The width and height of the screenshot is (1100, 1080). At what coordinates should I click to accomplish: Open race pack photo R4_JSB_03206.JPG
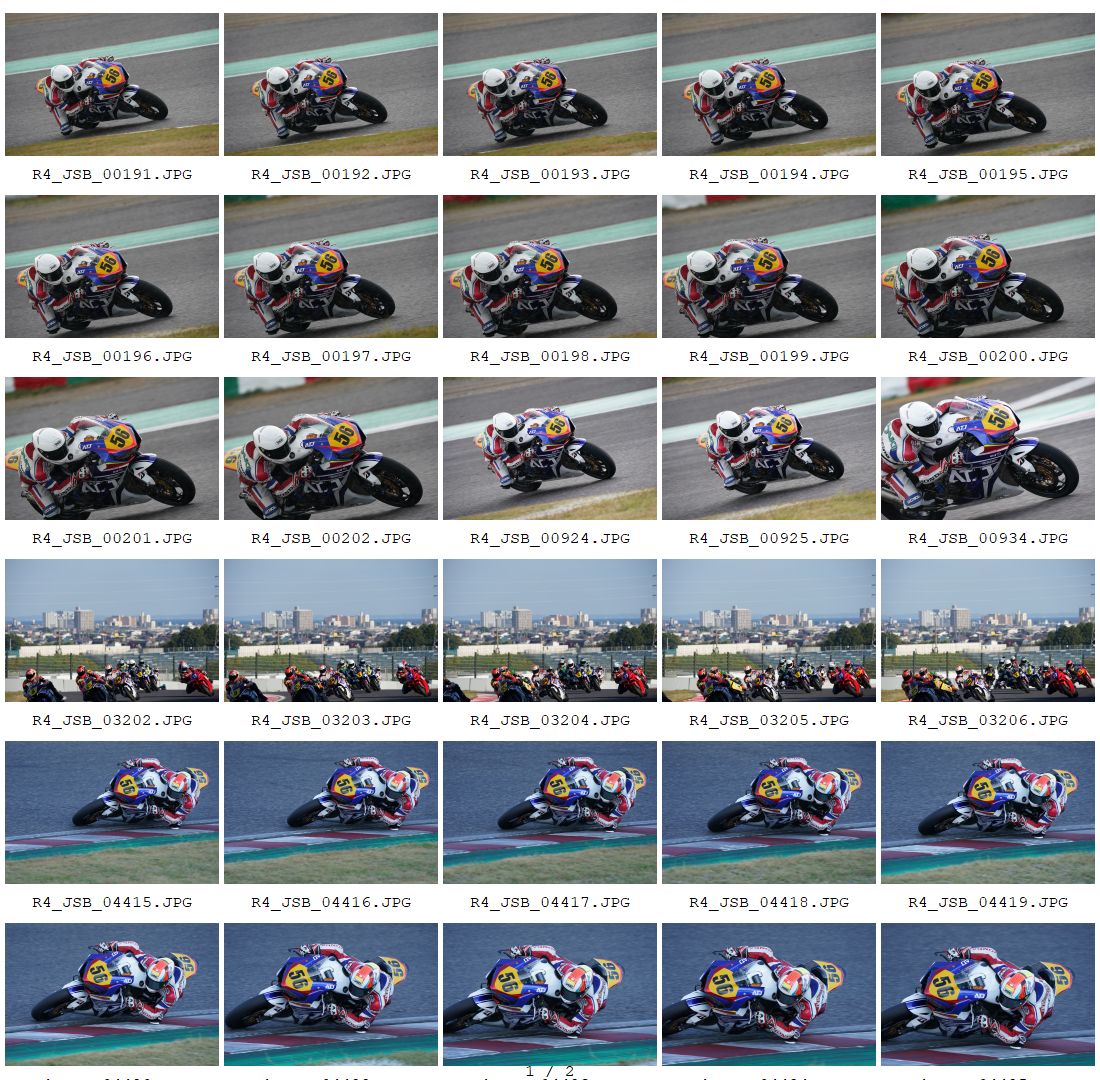tap(988, 630)
